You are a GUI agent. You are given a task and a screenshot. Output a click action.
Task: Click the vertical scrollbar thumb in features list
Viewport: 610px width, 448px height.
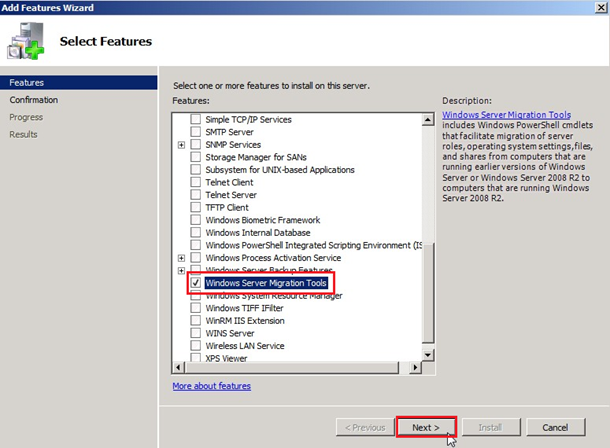coord(428,293)
